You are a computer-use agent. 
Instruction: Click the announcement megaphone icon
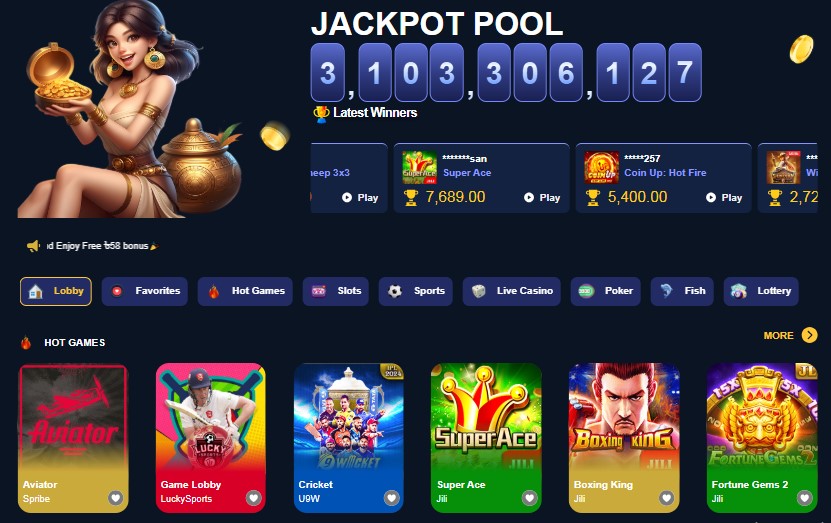click(33, 246)
